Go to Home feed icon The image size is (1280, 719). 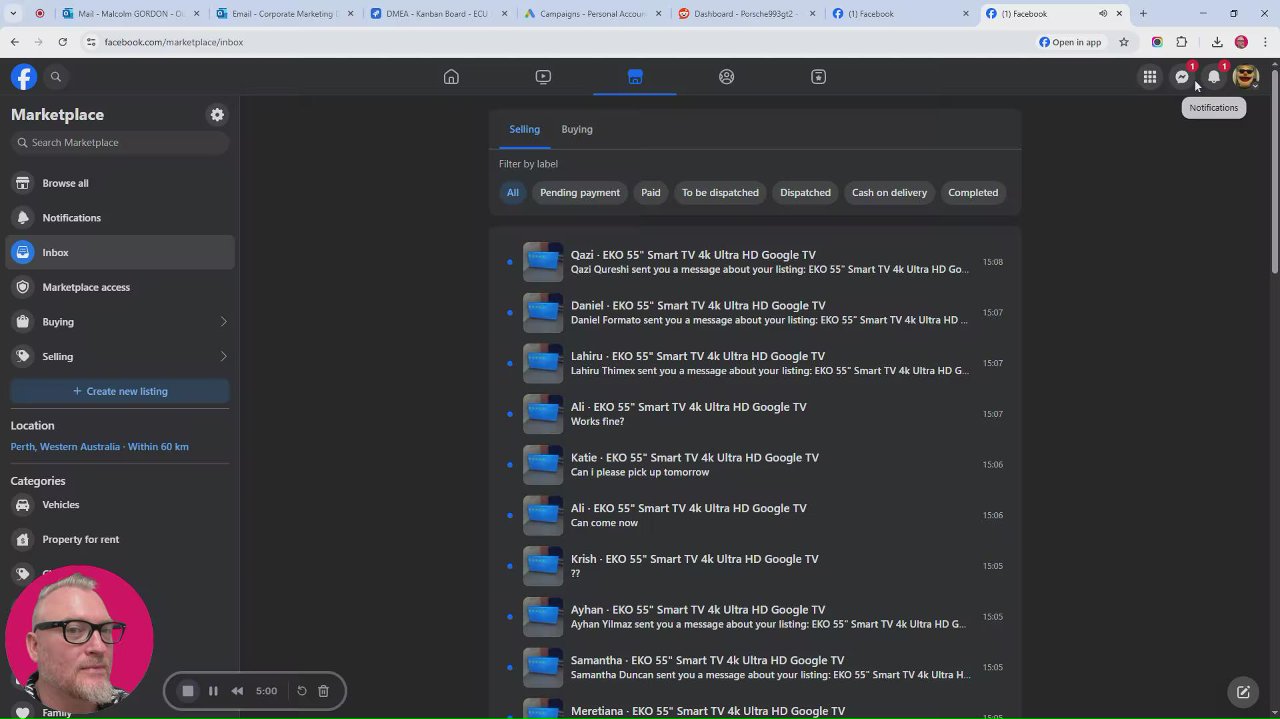point(451,77)
